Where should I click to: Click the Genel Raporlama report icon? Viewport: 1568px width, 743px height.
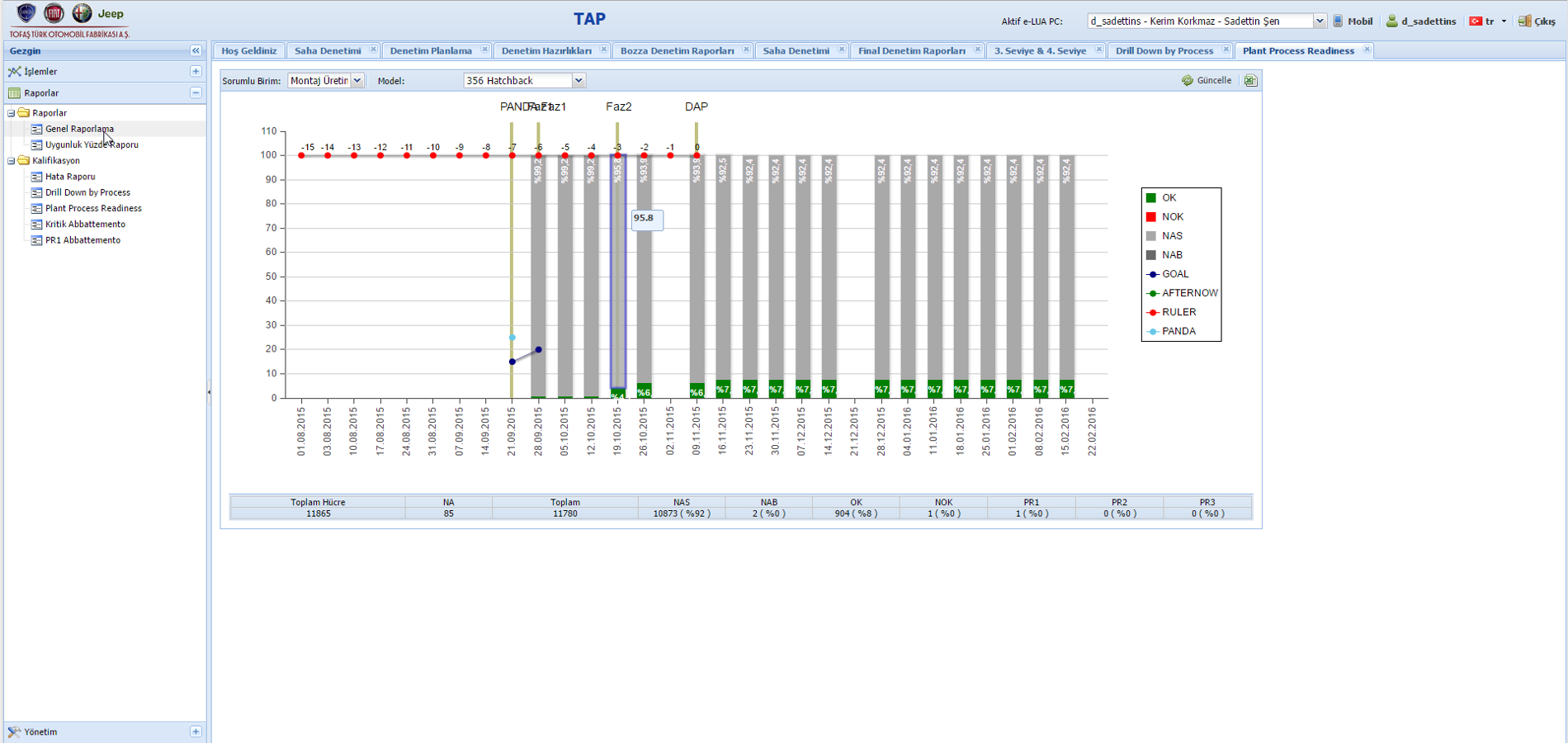coord(36,129)
